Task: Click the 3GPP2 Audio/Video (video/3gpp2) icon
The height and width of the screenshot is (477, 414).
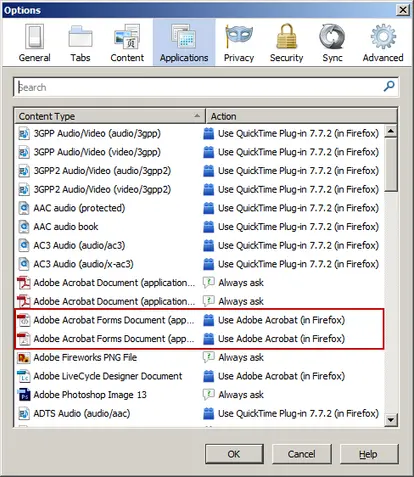Action: [x=24, y=190]
